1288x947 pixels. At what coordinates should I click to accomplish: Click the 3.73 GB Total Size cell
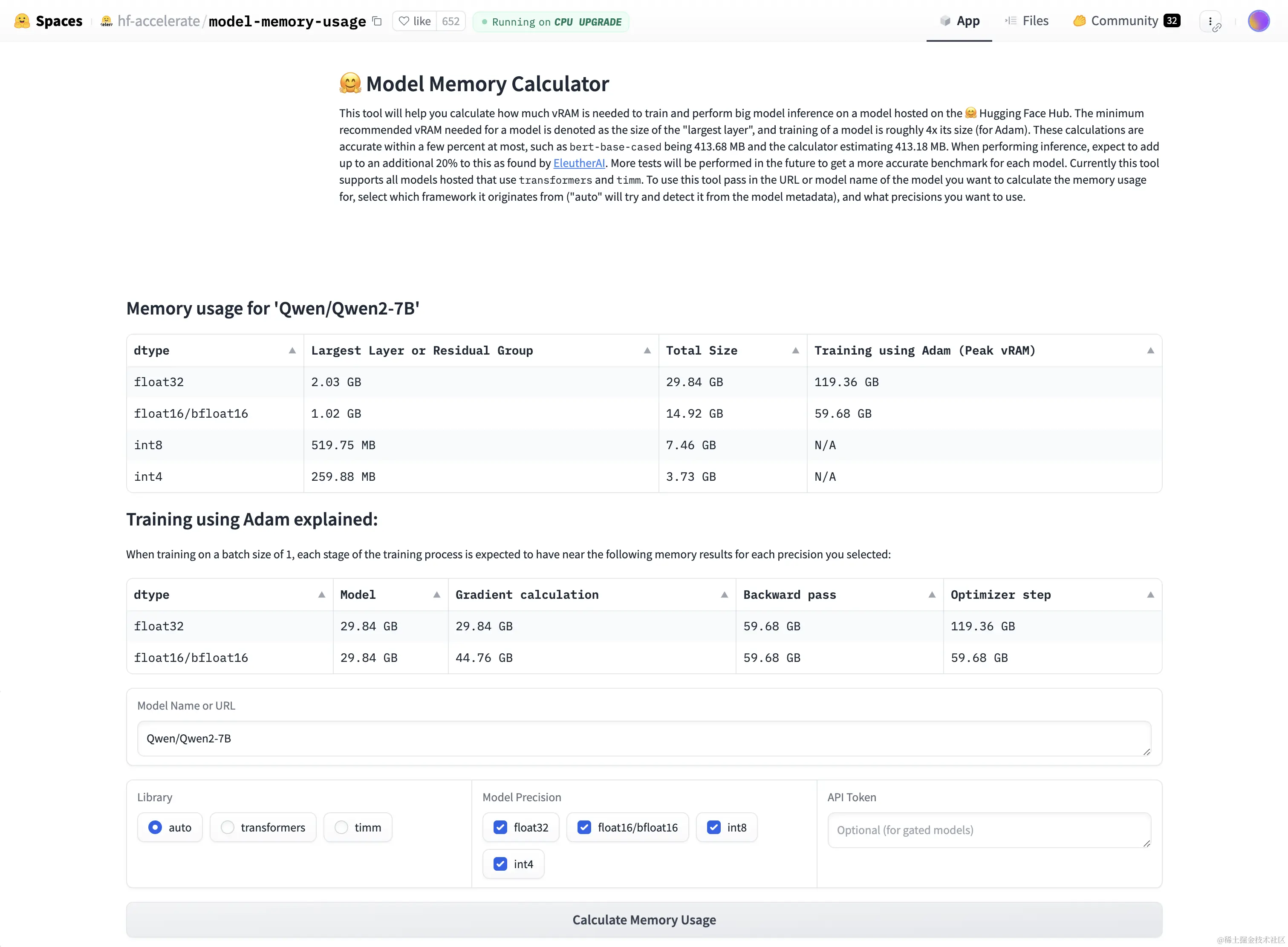tap(733, 477)
